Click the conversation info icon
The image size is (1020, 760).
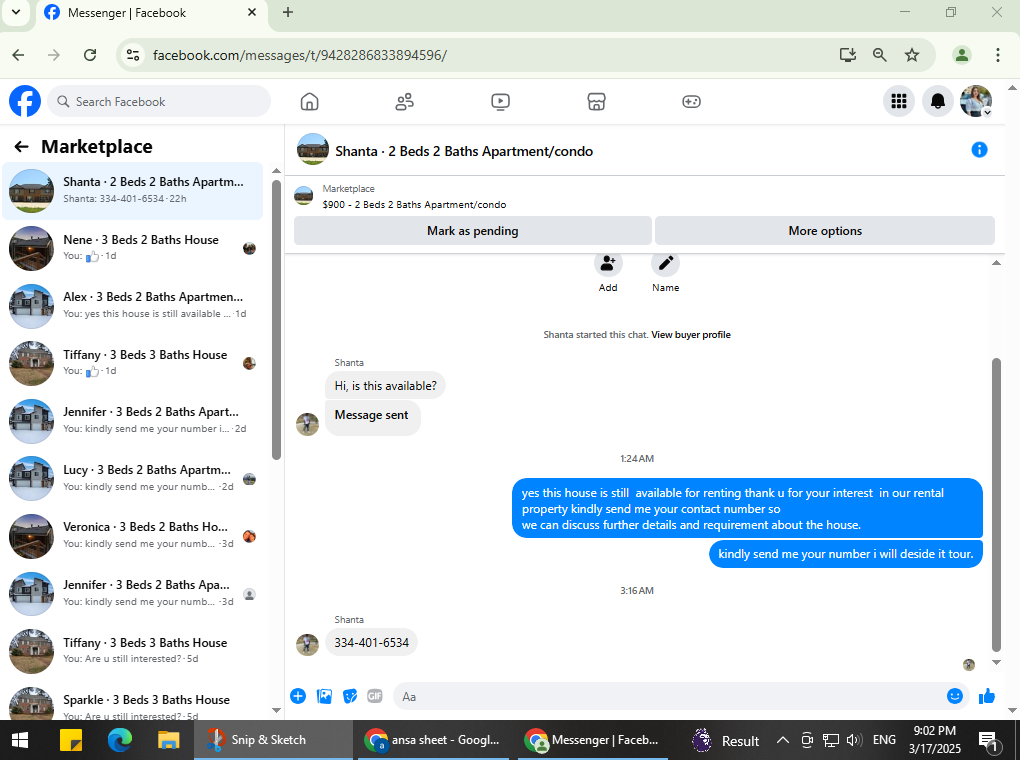pyautogui.click(x=979, y=150)
